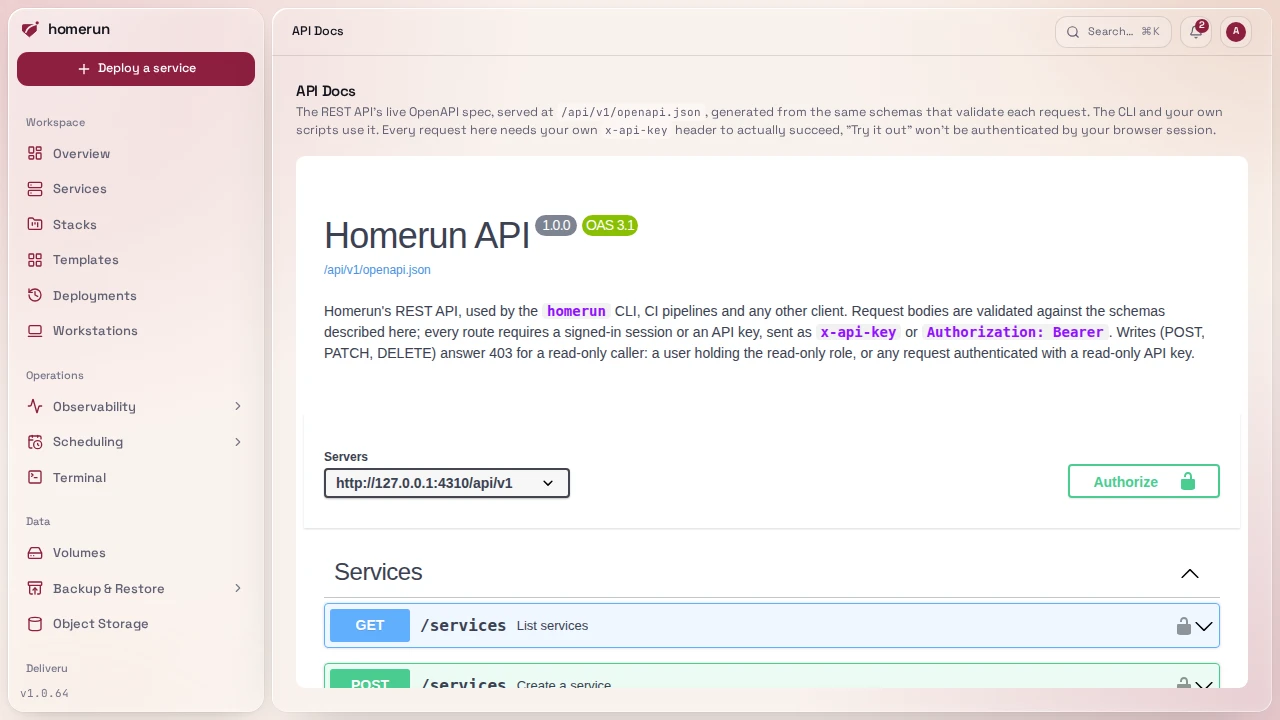Click the Backup & Restore archive icon
Screen dimensions: 1280x720
(x=35, y=589)
